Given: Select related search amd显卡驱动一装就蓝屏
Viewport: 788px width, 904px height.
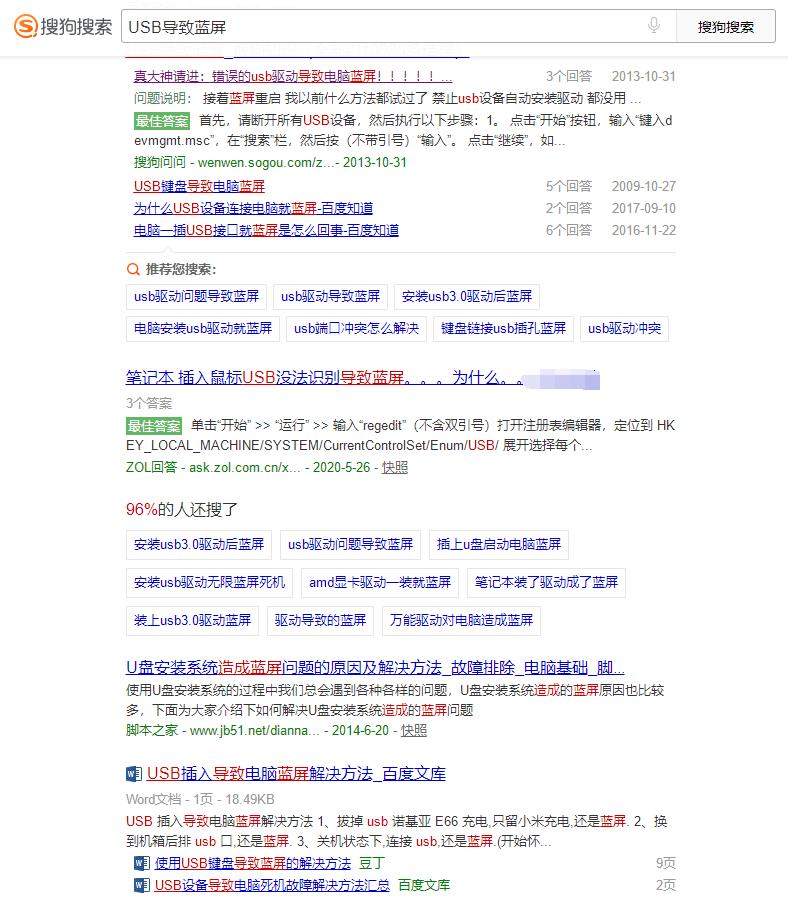Looking at the screenshot, I should pyautogui.click(x=380, y=582).
